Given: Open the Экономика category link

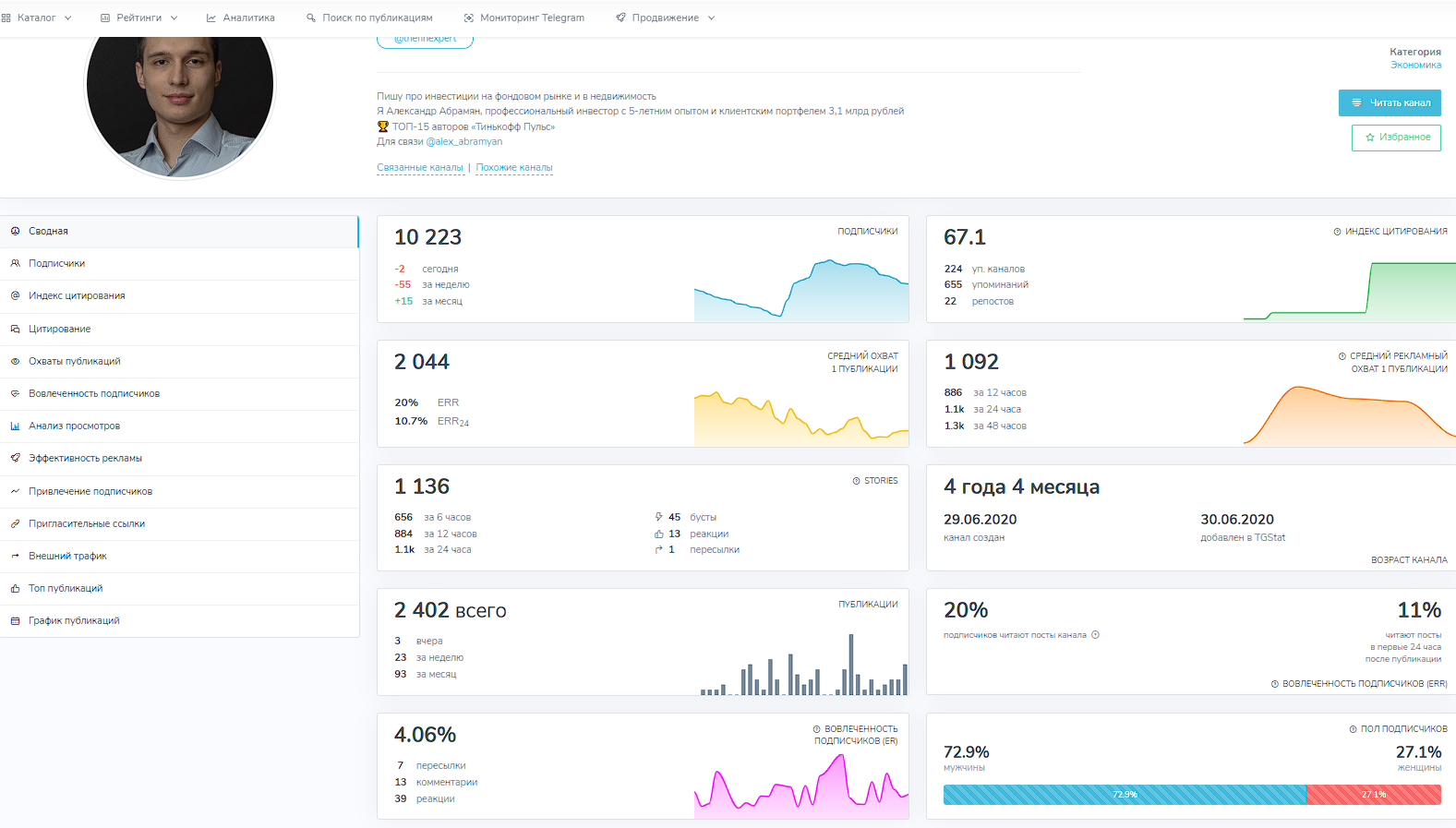Looking at the screenshot, I should click(x=1415, y=66).
